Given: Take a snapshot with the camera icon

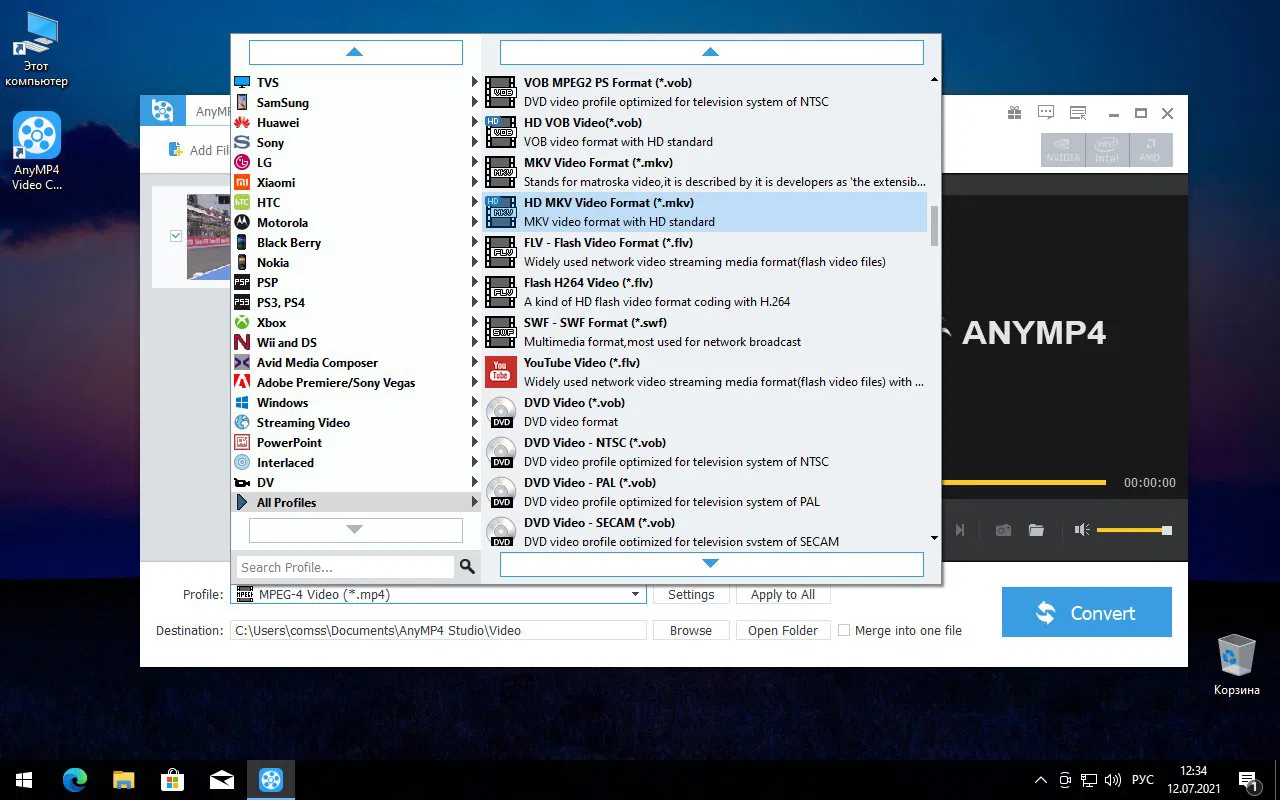Looking at the screenshot, I should [x=1003, y=530].
